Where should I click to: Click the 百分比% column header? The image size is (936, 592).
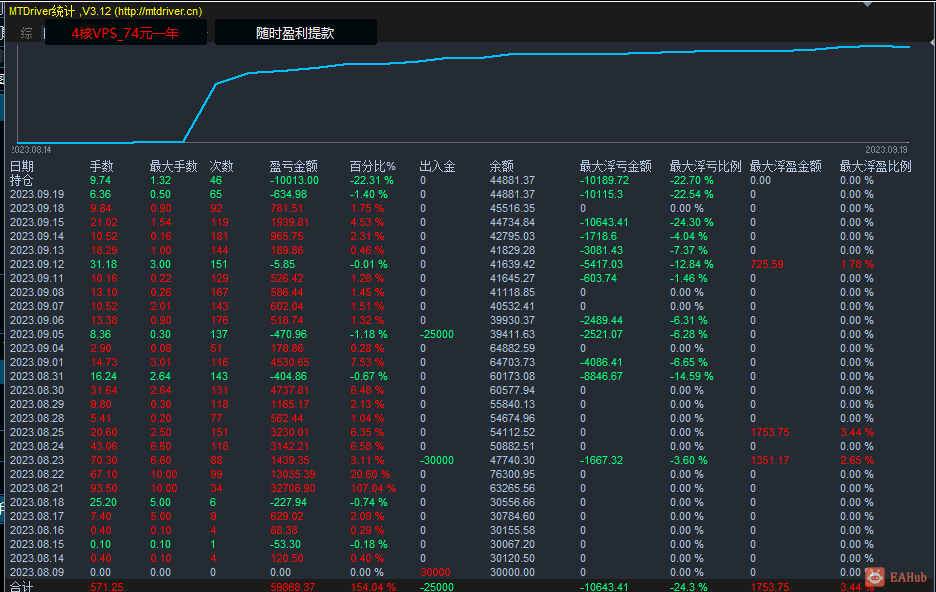(x=372, y=166)
